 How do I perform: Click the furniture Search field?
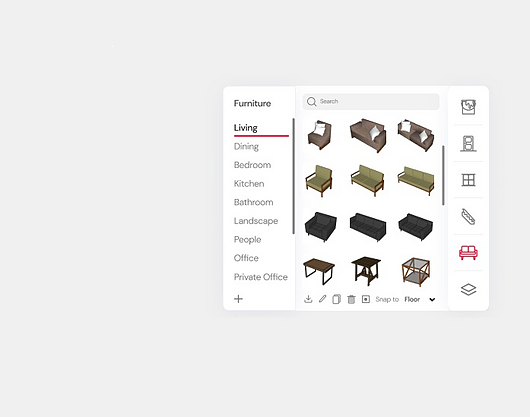(371, 101)
